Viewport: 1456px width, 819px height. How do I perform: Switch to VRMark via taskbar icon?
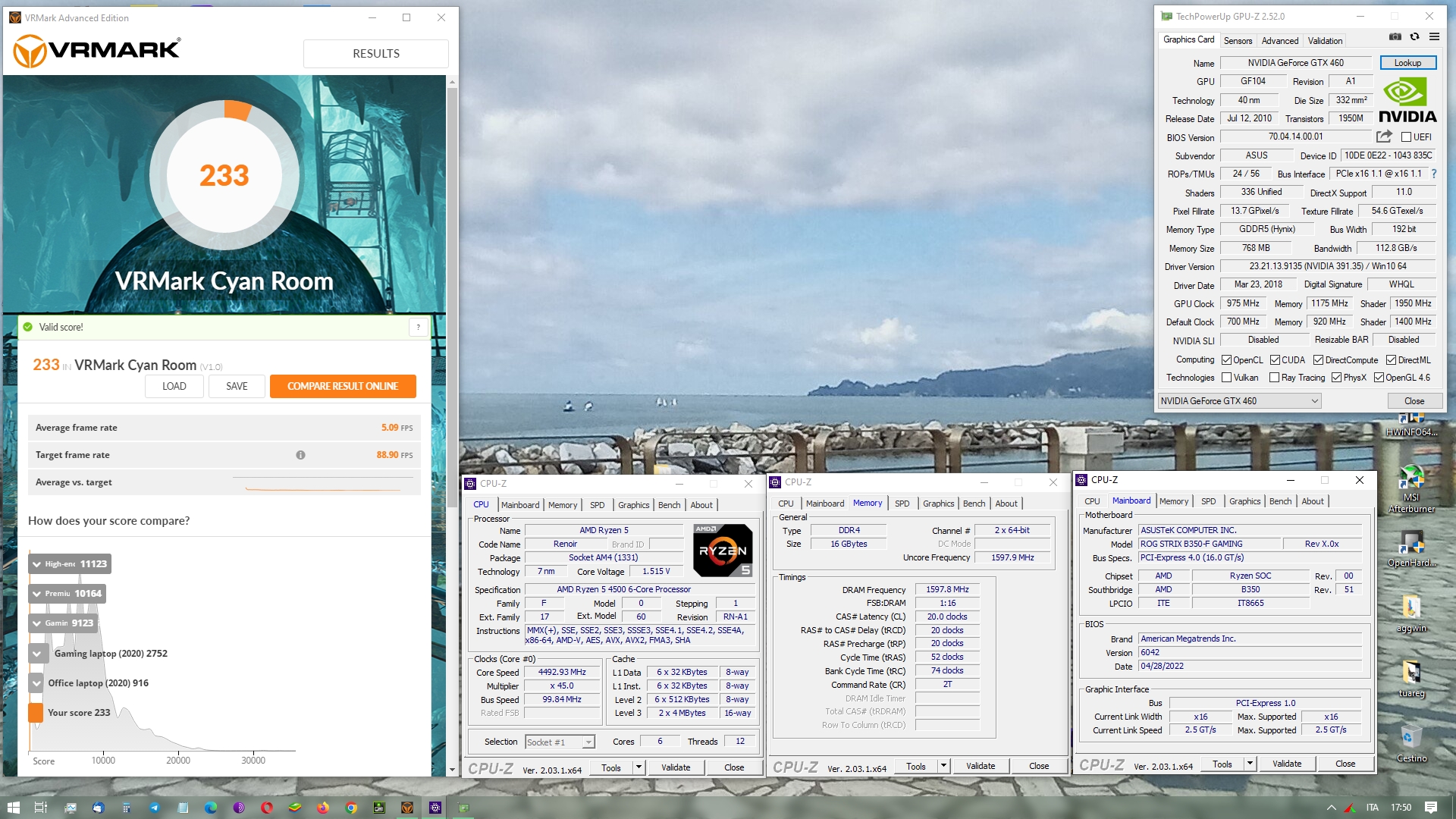click(x=407, y=808)
